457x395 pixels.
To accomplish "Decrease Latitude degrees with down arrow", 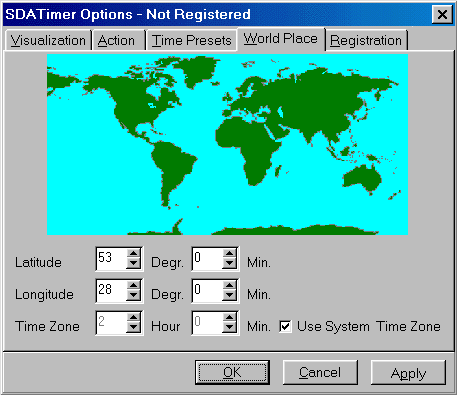I will pyautogui.click(x=133, y=263).
